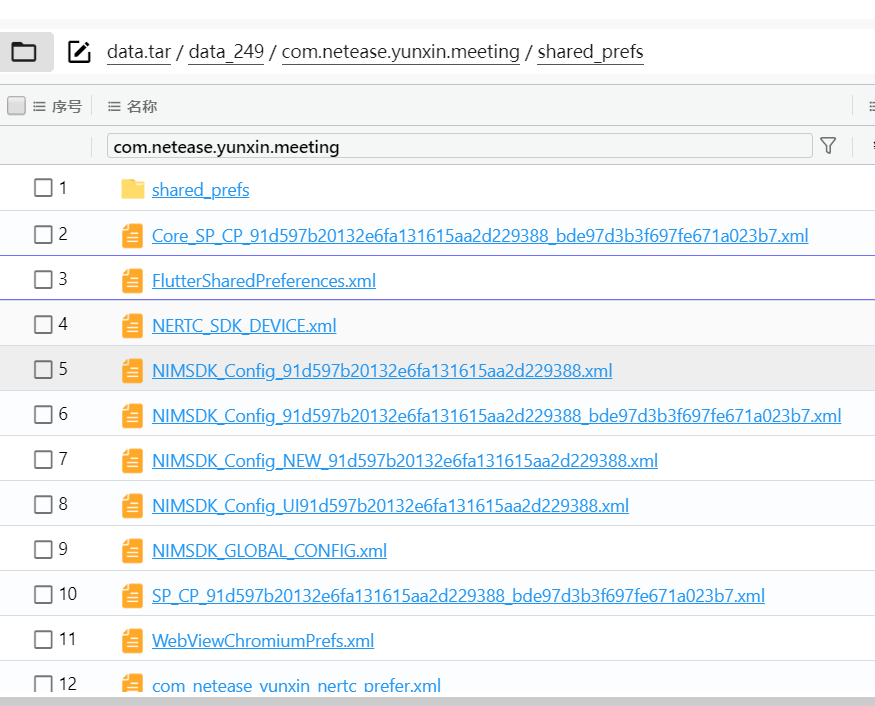The image size is (875, 706).
Task: Check the box for row 11
Action: click(x=43, y=640)
